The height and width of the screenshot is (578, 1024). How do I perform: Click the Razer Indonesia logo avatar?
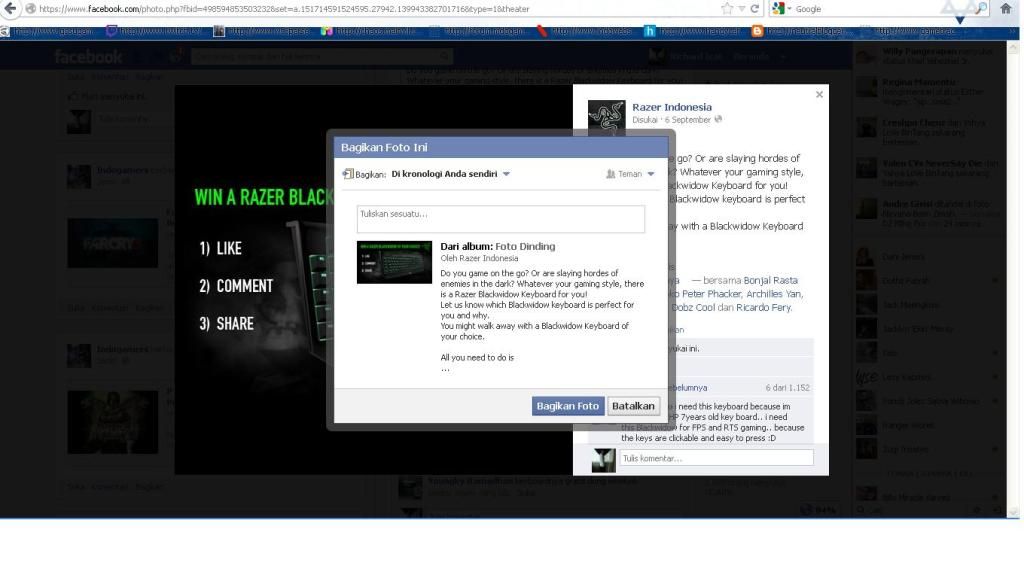pos(607,118)
